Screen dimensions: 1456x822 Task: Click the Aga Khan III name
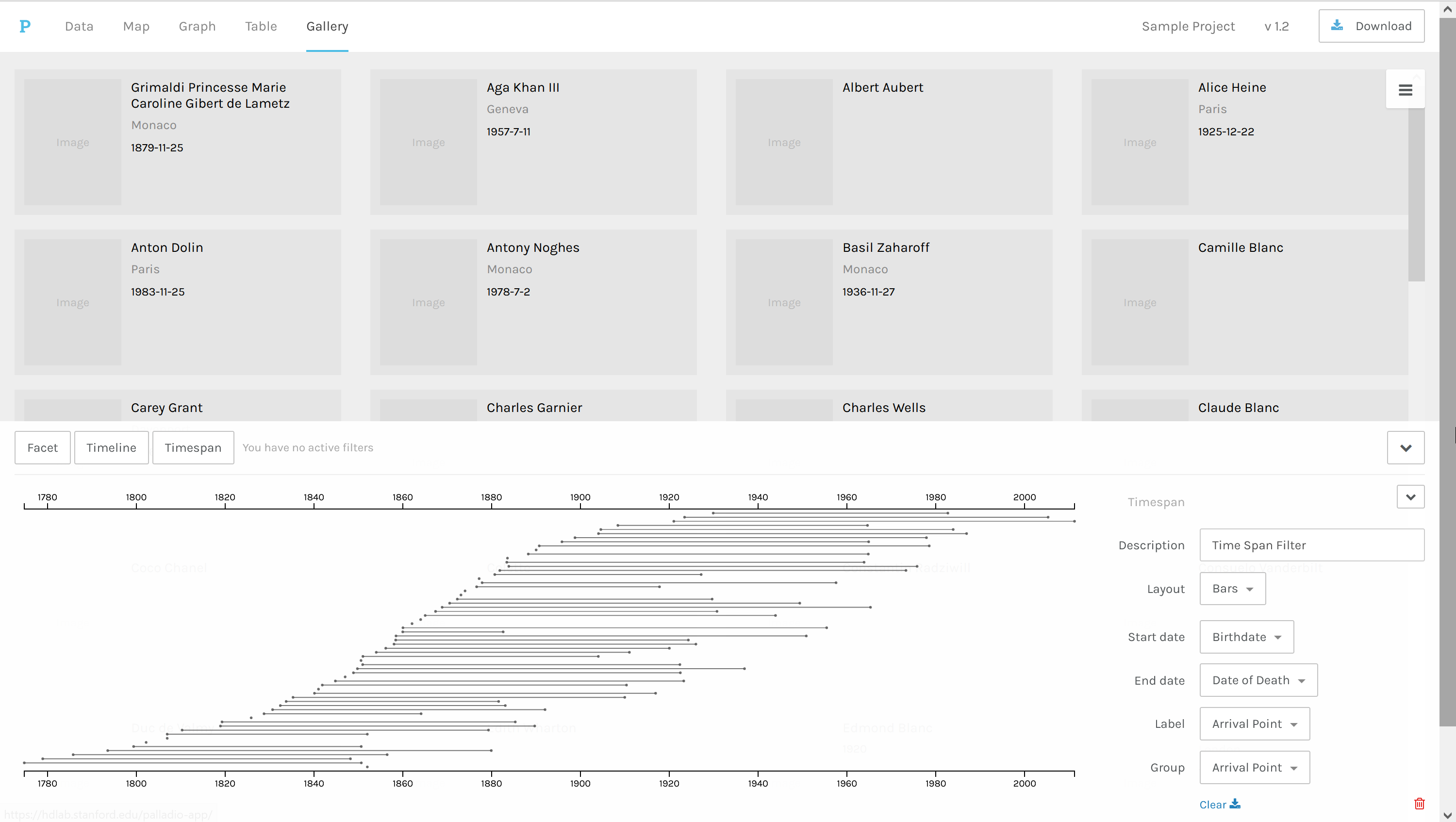(x=523, y=87)
